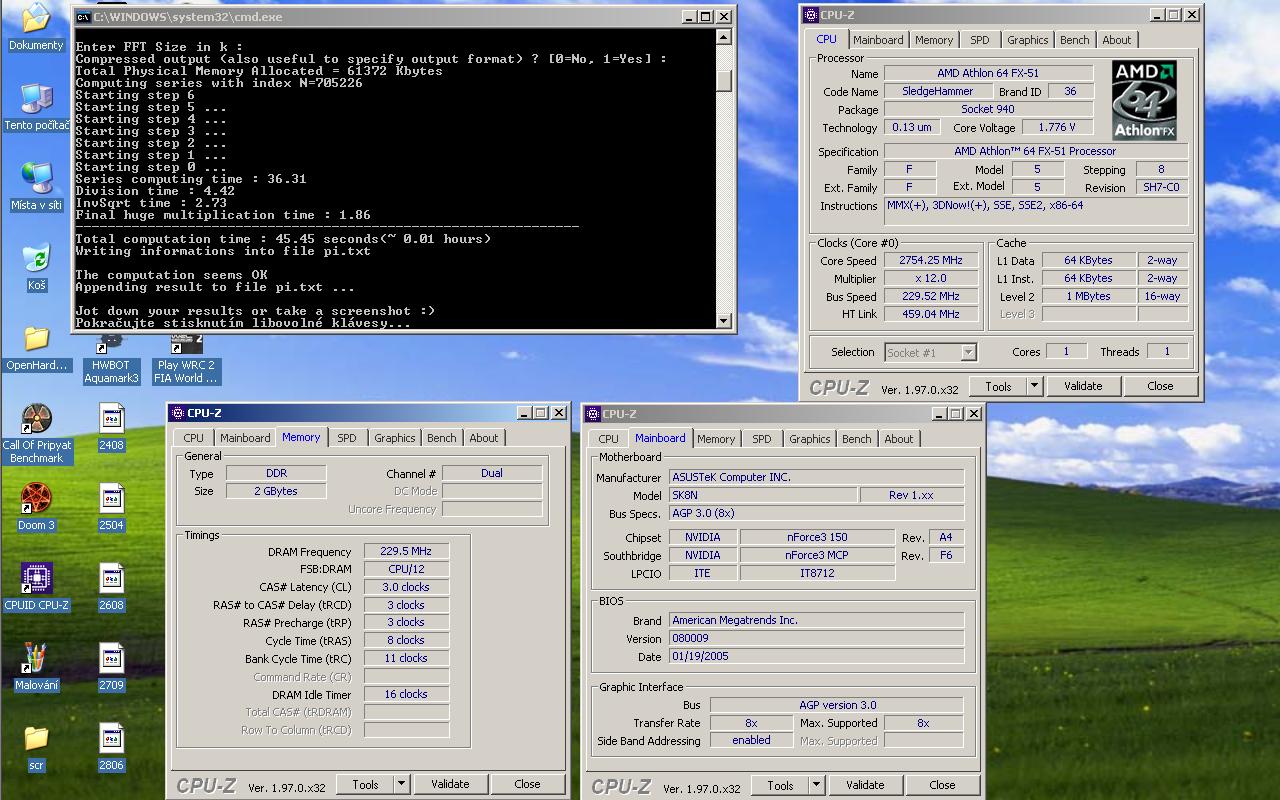This screenshot has width=1280, height=800.
Task: Click cmd window scrollbar up arrow
Action: pyautogui.click(x=724, y=37)
